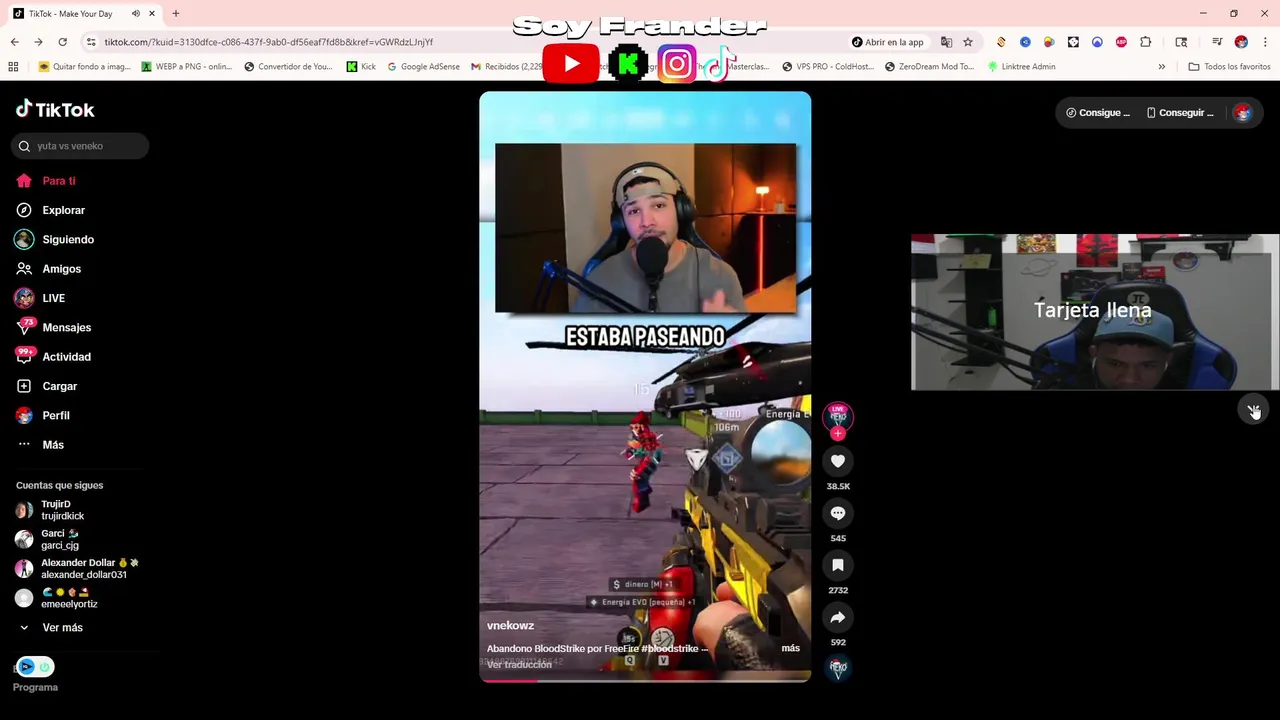Open the Recibidos Gmail bookmark
Image resolution: width=1280 pixels, height=720 pixels.
(x=506, y=67)
